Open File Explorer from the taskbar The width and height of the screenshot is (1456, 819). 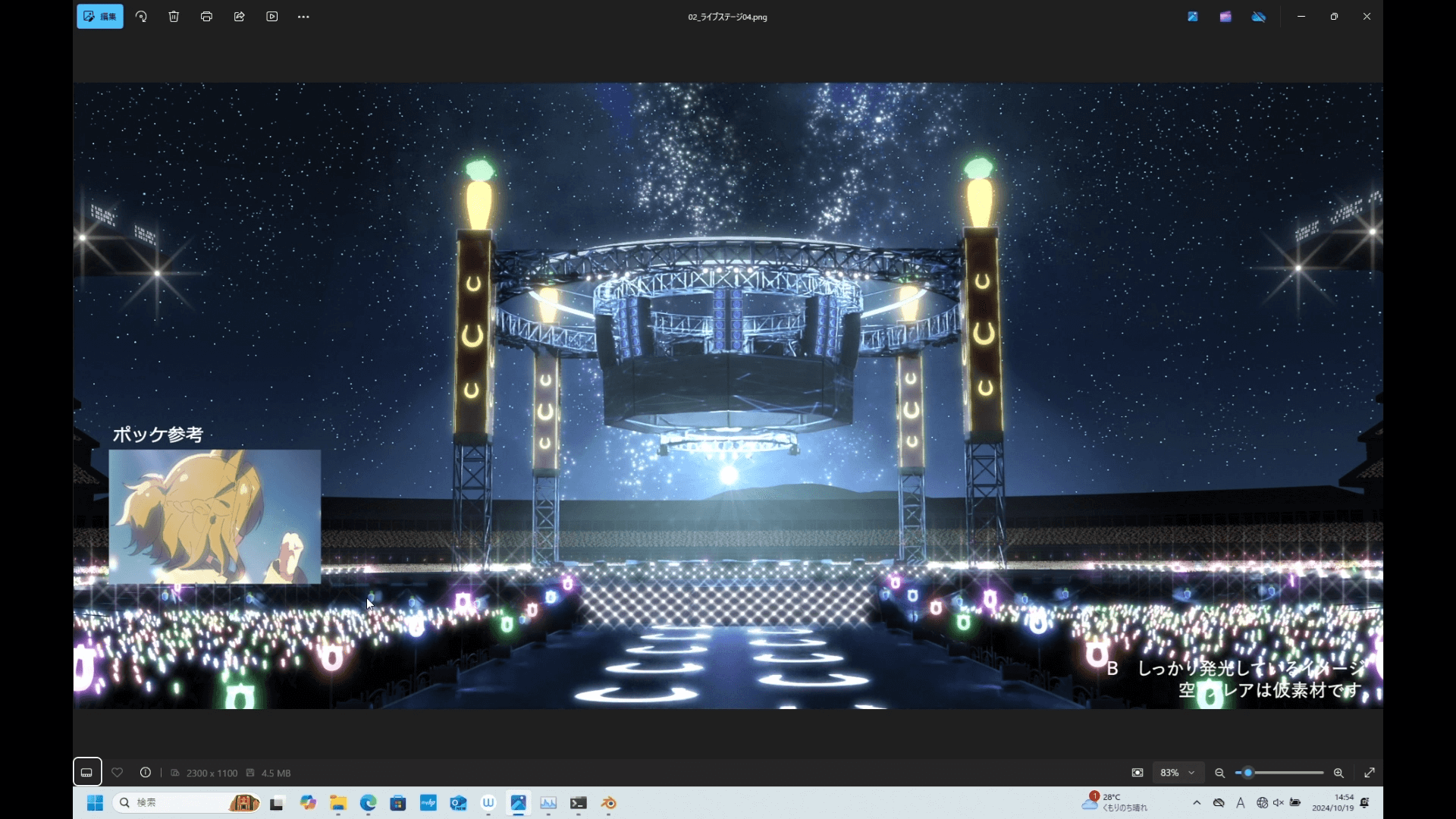pyautogui.click(x=338, y=803)
